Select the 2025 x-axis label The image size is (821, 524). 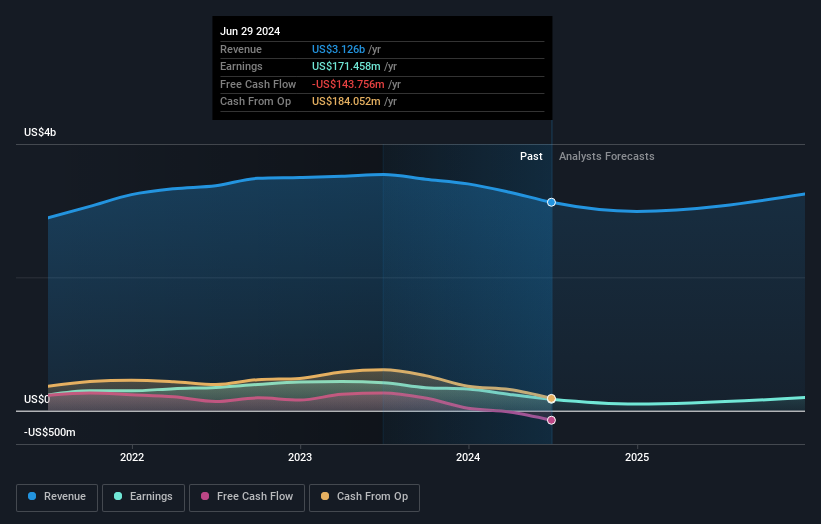[x=637, y=457]
